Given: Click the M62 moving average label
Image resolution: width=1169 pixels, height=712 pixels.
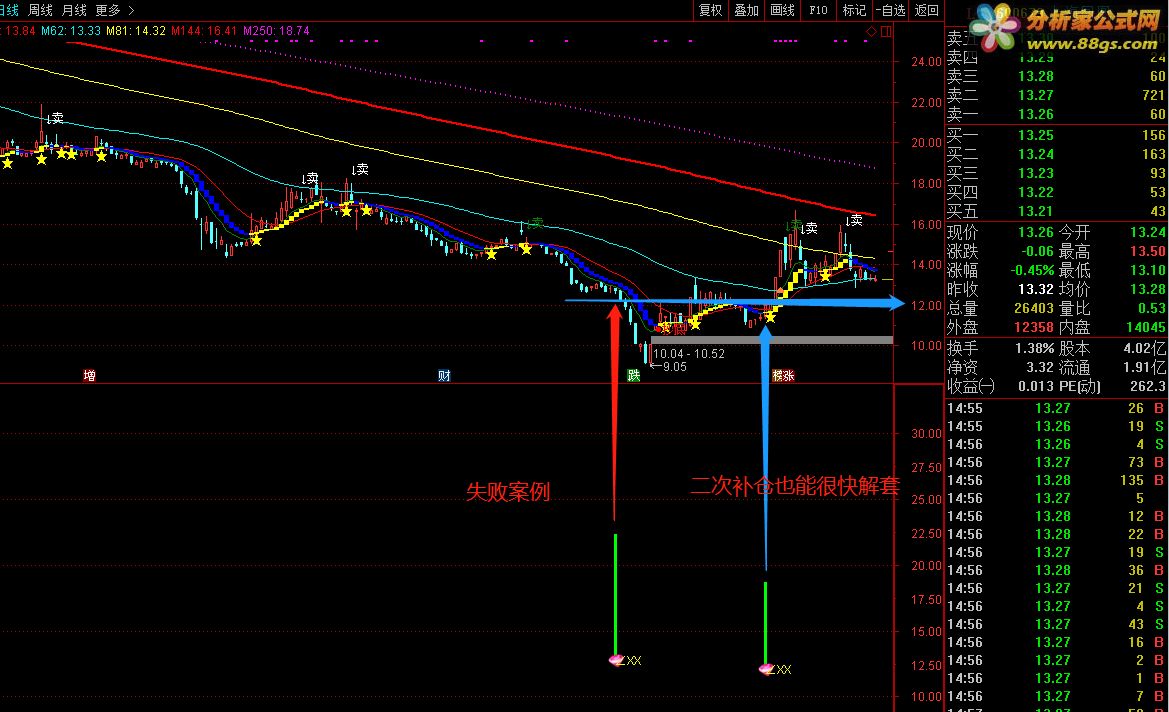Looking at the screenshot, I should point(71,31).
